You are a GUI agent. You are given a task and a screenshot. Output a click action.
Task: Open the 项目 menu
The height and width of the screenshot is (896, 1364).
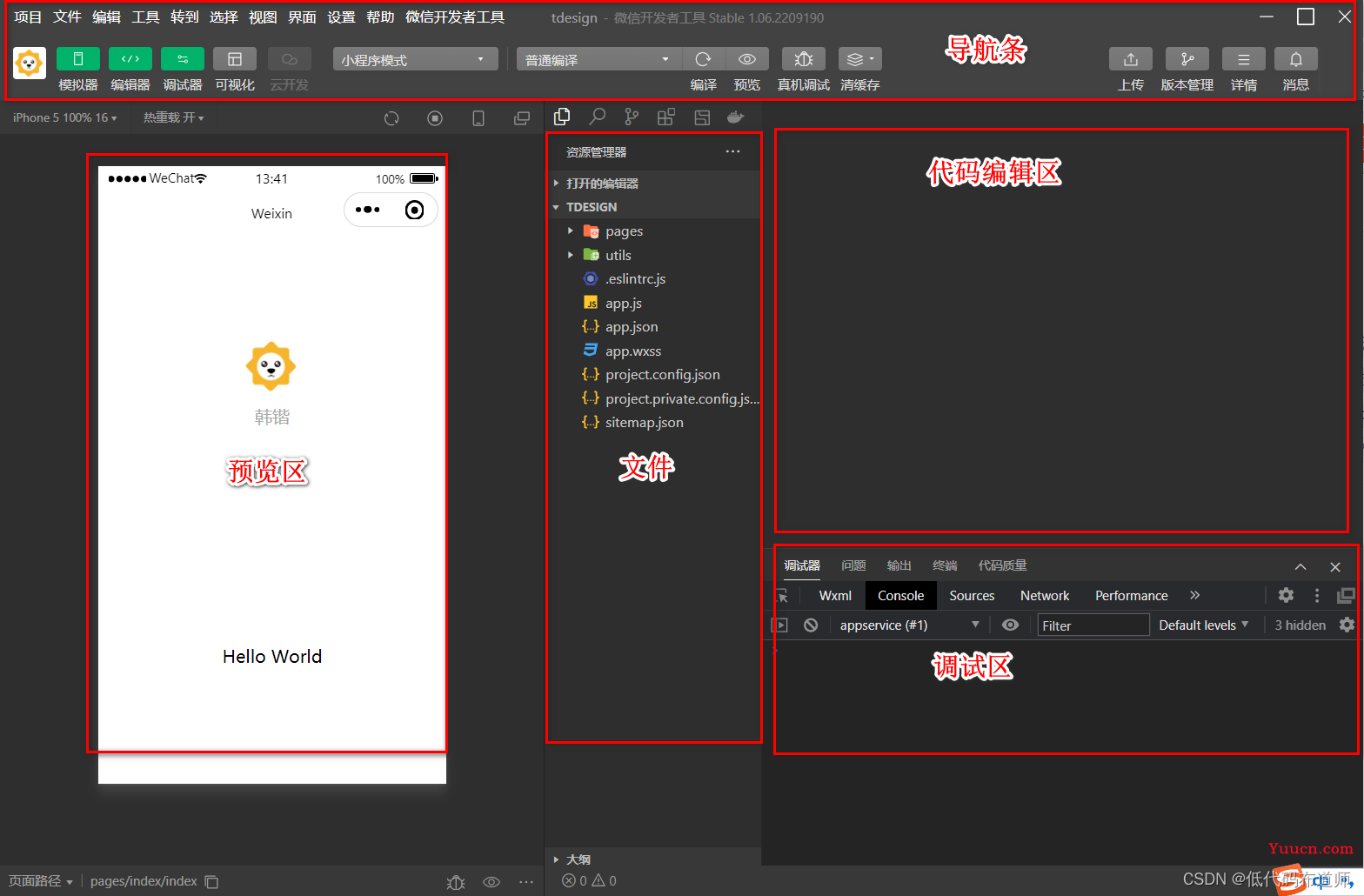28,17
